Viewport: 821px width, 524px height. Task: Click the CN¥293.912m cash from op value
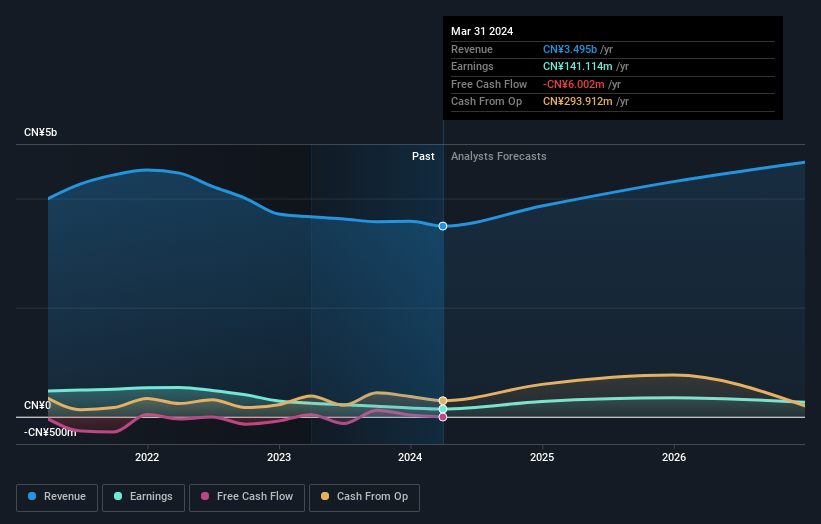(x=578, y=102)
